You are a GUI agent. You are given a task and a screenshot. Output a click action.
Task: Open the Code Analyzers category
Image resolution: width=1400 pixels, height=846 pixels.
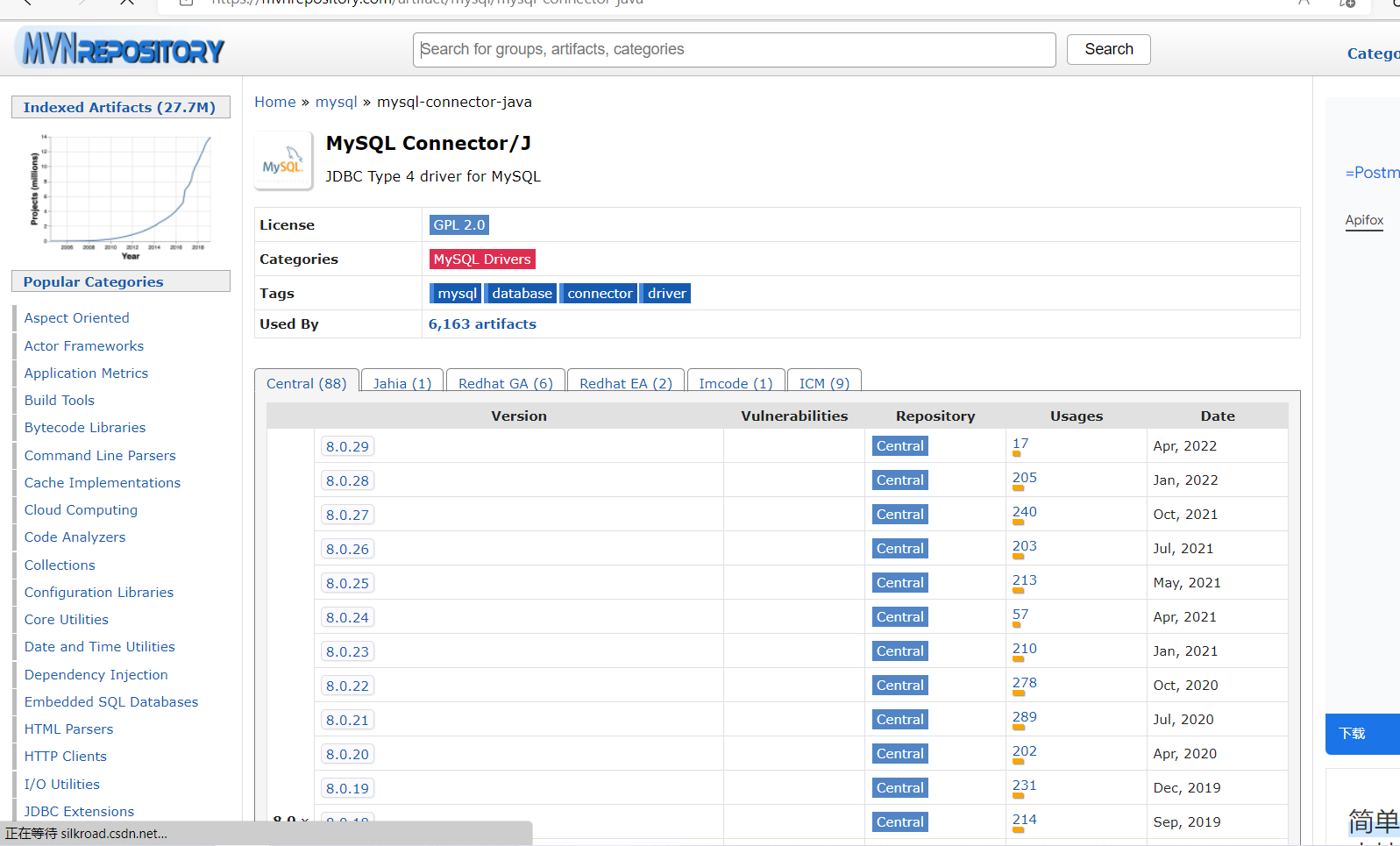pyautogui.click(x=75, y=537)
